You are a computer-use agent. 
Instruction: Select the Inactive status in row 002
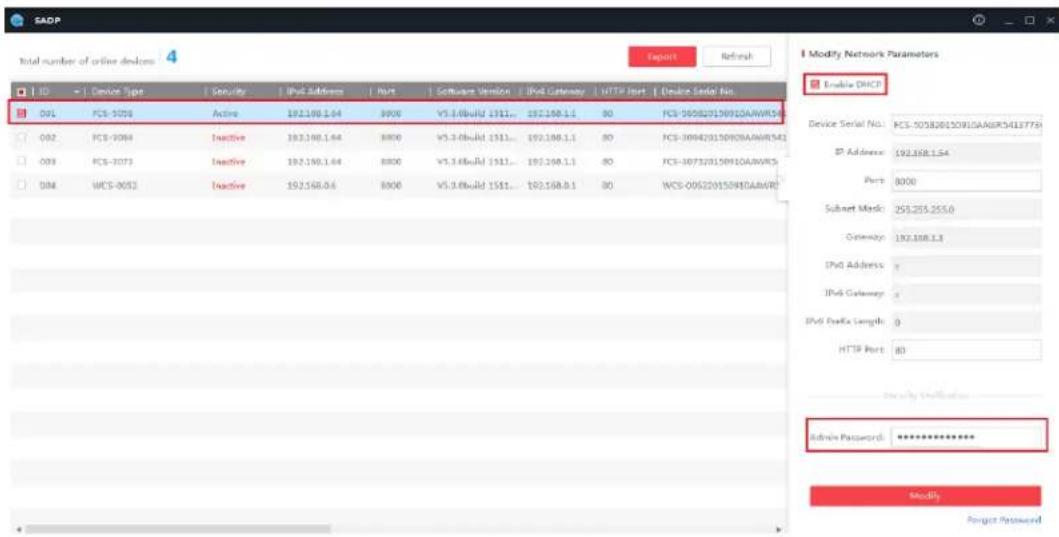coord(228,138)
